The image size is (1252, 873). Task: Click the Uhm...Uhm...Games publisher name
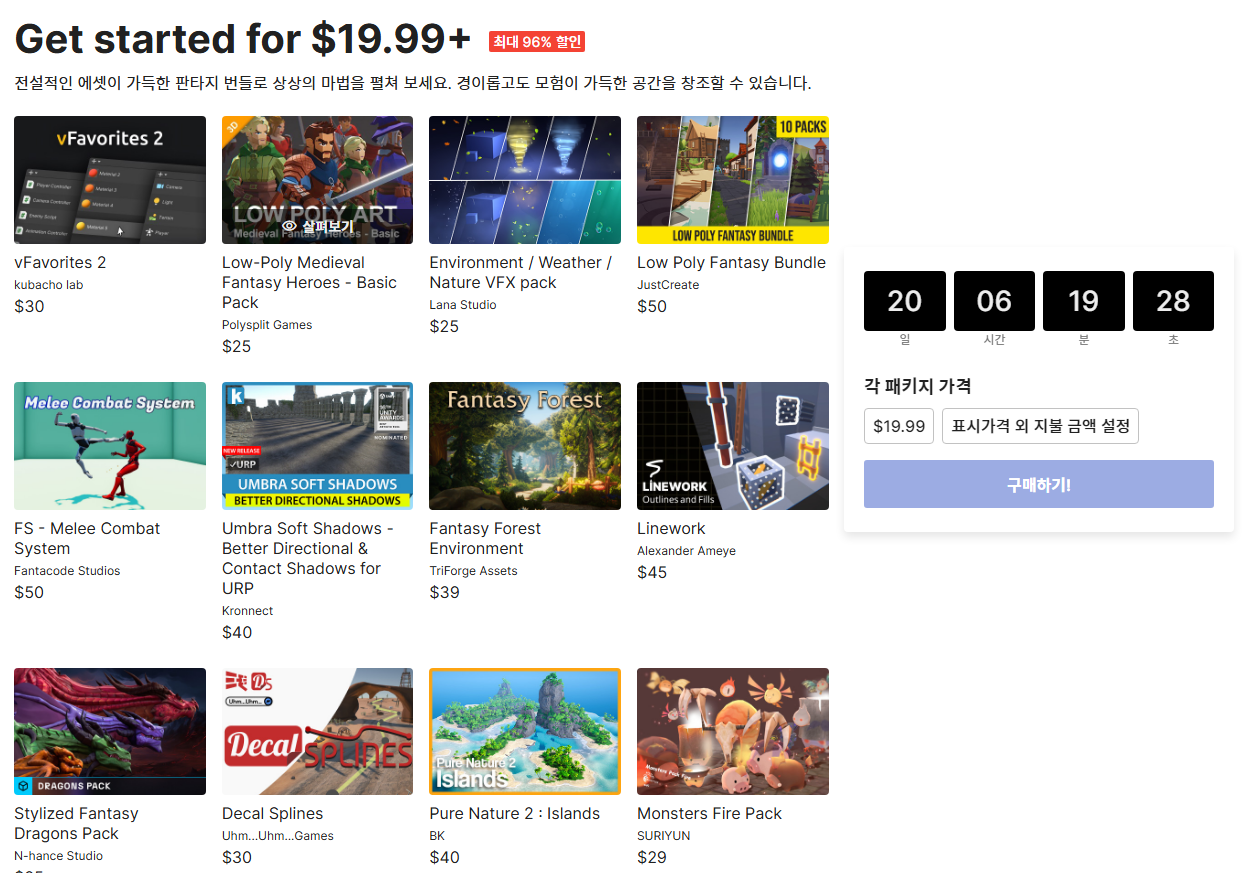[278, 836]
